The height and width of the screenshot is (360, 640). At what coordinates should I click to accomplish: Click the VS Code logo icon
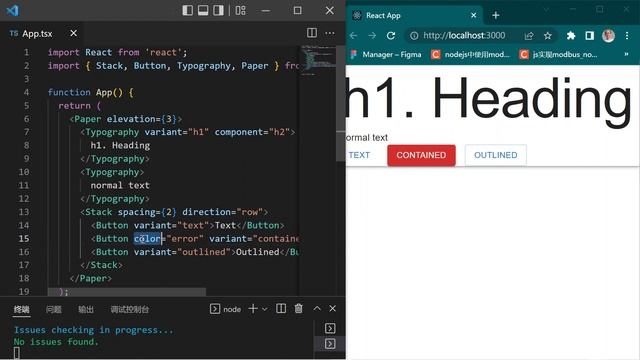pos(12,10)
